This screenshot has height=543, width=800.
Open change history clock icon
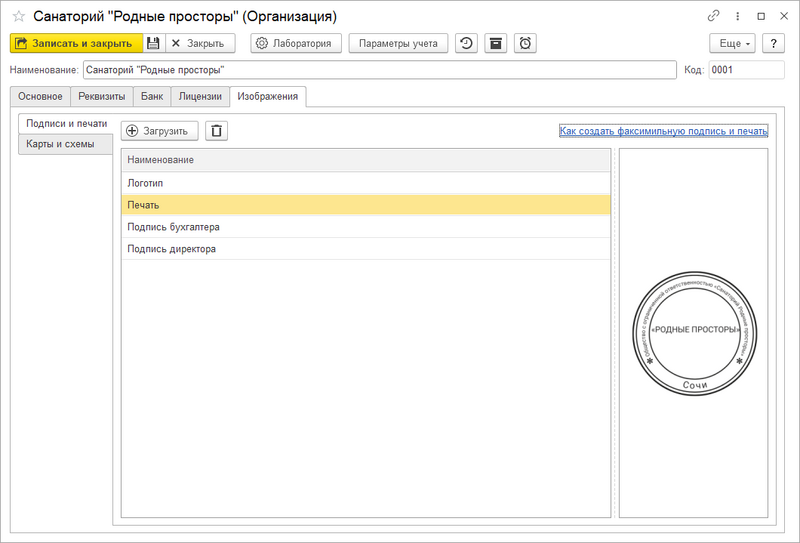466,43
